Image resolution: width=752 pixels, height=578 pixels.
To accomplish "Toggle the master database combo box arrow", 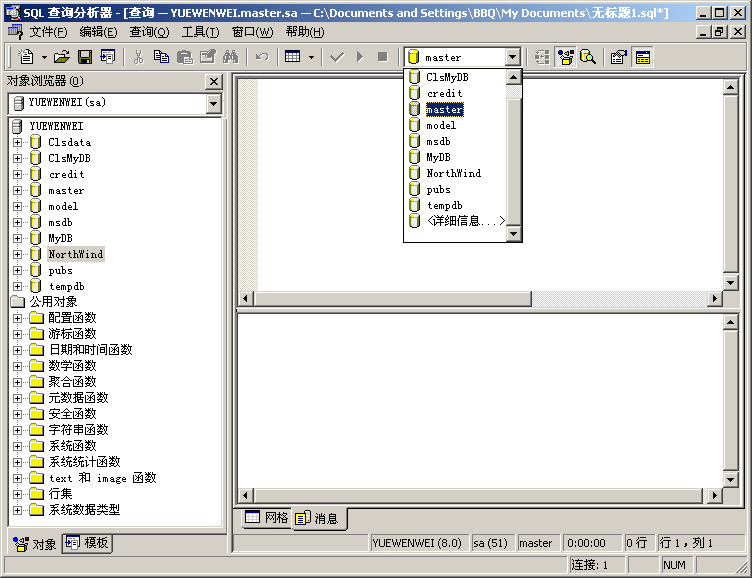I will tap(513, 57).
